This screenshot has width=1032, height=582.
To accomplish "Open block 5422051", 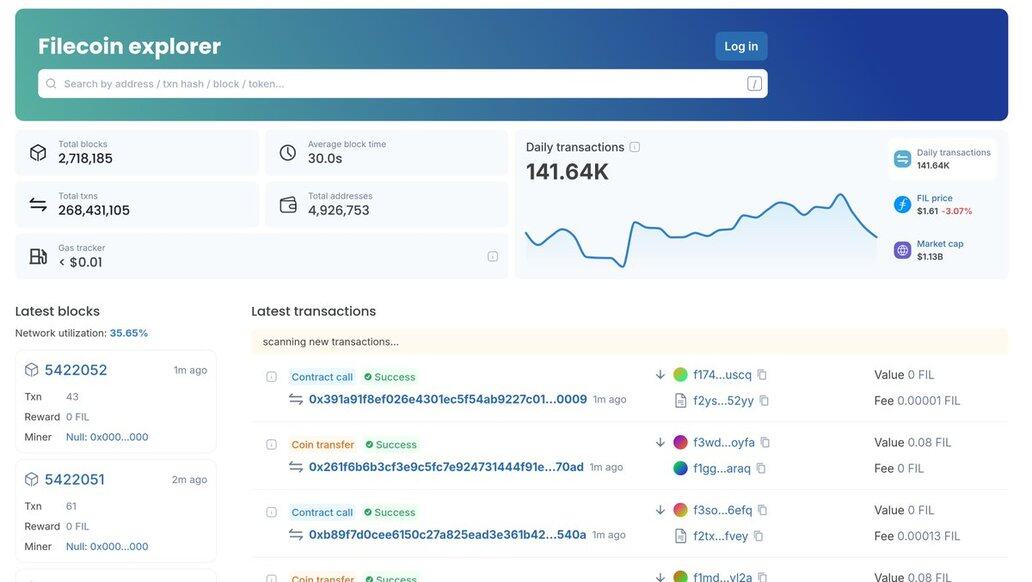I will pyautogui.click(x=74, y=480).
